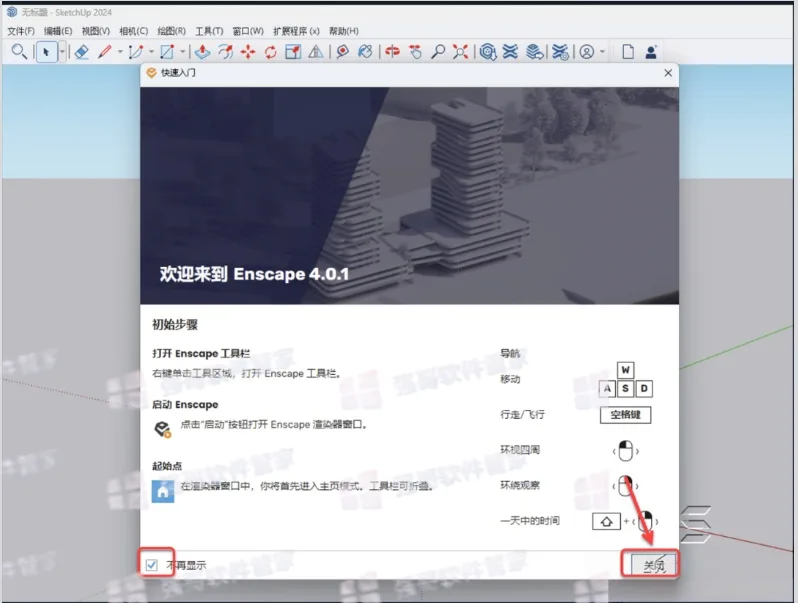The width and height of the screenshot is (798, 603).
Task: Click the solid person profile icon
Action: (651, 52)
